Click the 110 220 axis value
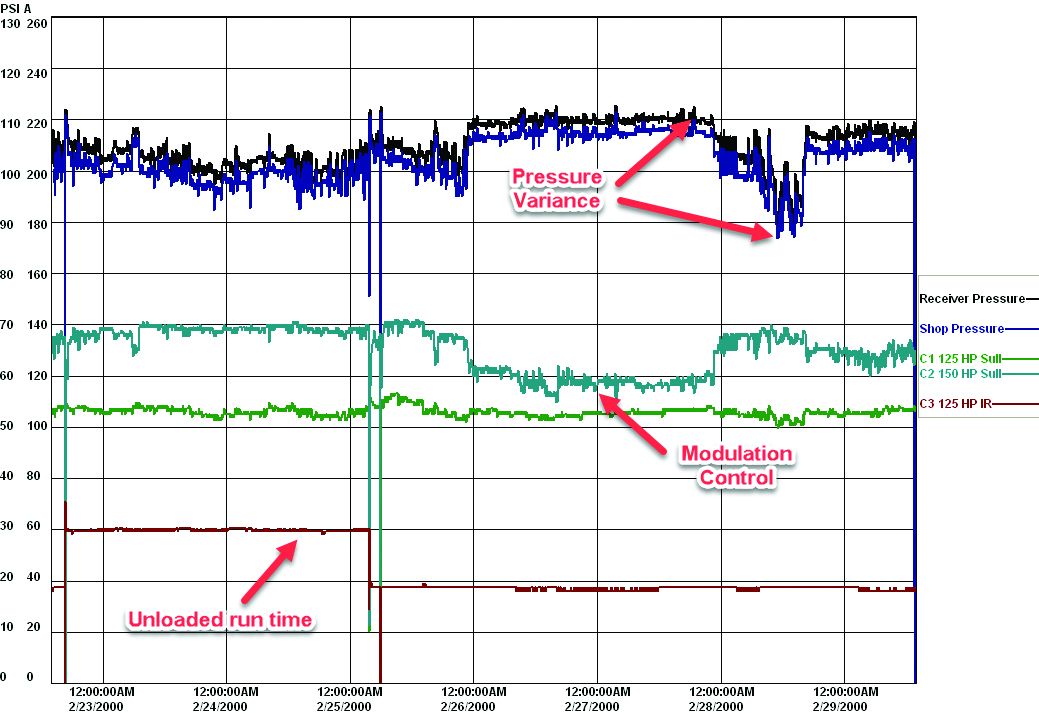Screen dimensions: 1039x713 24,124
